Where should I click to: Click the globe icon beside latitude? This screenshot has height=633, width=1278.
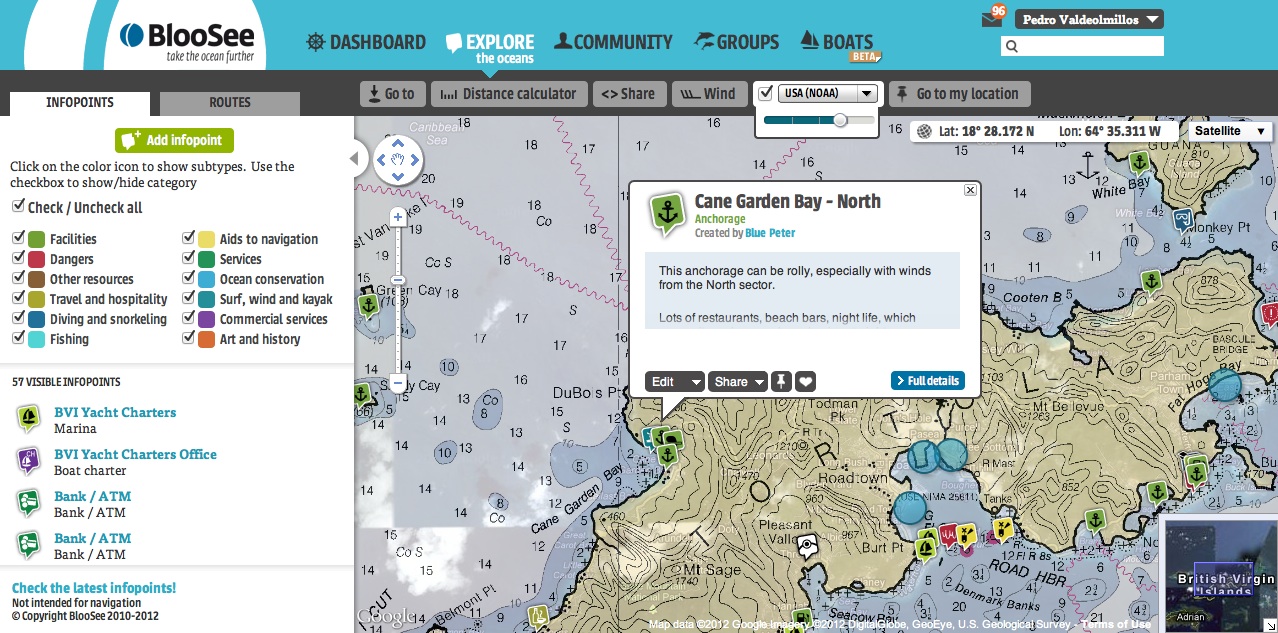coord(924,131)
